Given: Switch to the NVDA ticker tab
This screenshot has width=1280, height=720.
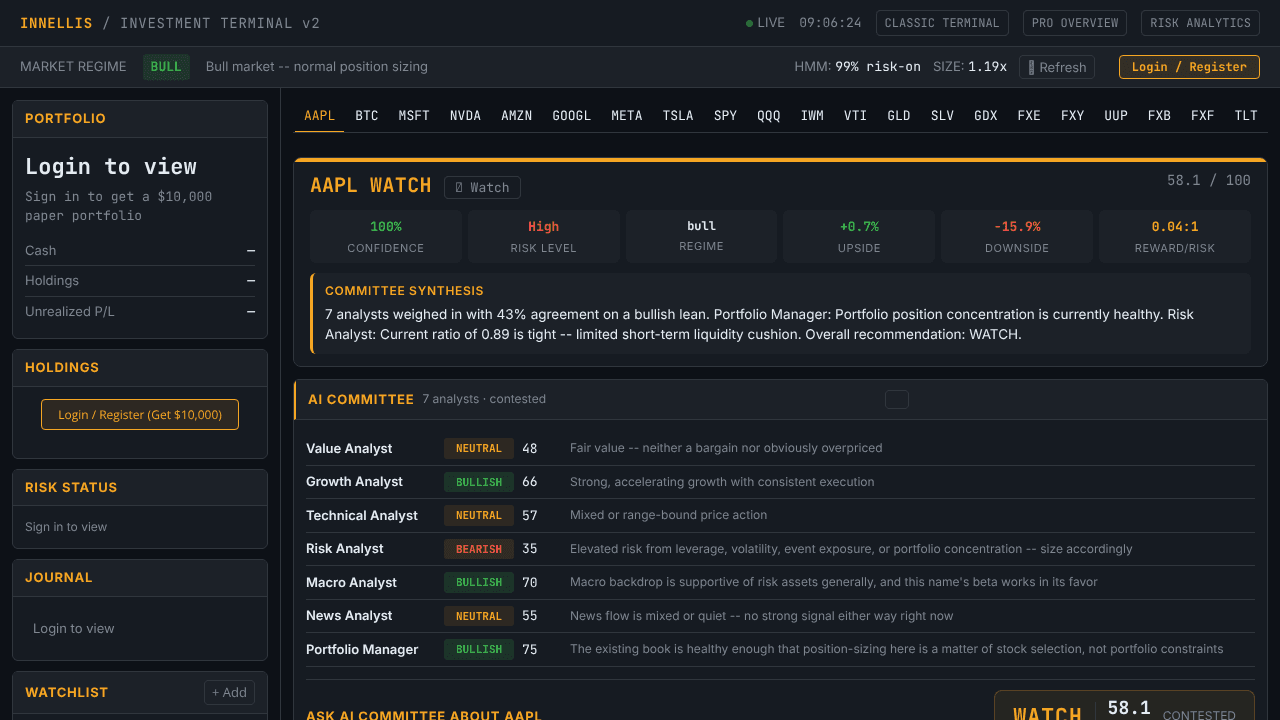Looking at the screenshot, I should tap(465, 115).
